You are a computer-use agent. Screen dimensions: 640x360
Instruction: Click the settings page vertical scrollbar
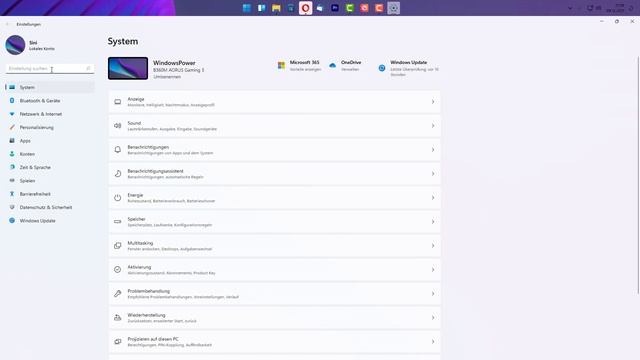[638, 175]
